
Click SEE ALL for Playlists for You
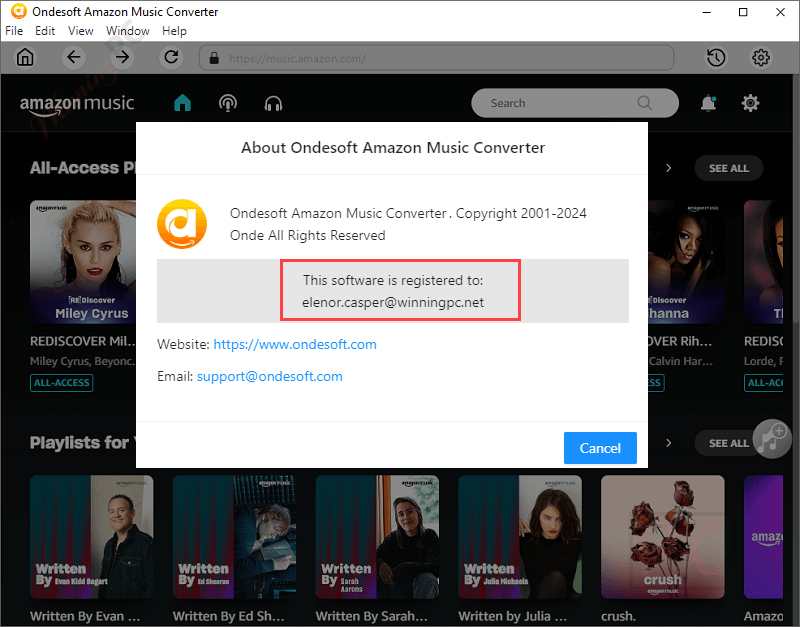pyautogui.click(x=728, y=443)
